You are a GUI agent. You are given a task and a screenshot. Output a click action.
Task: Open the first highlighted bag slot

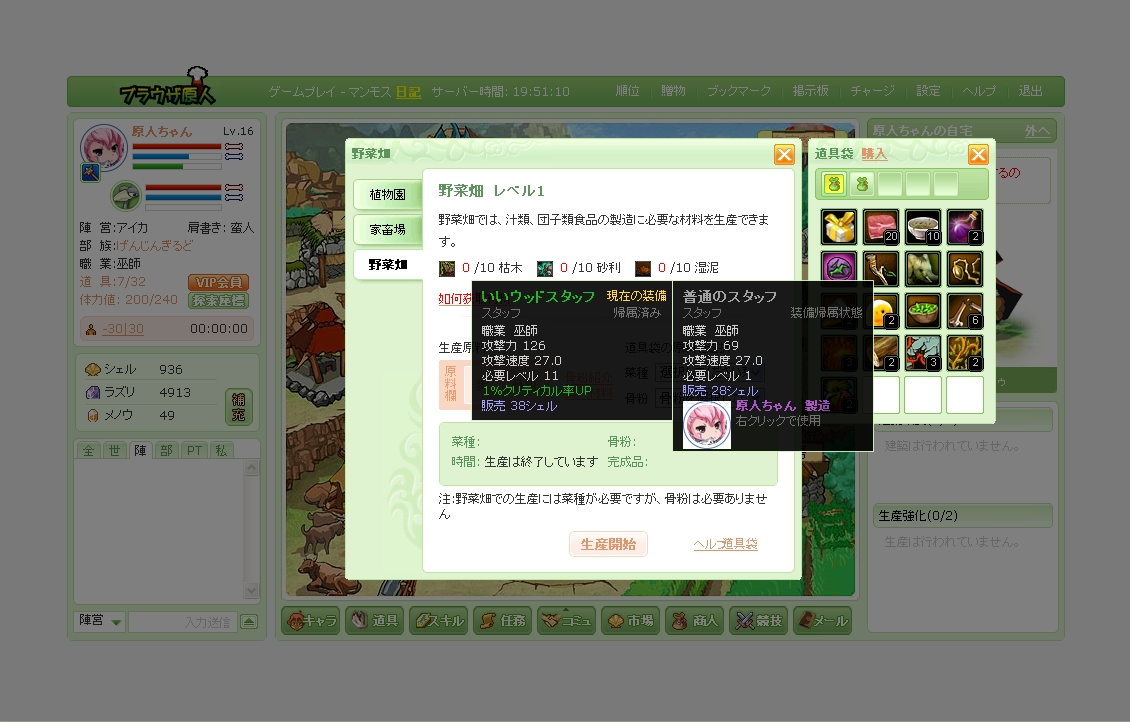[834, 184]
